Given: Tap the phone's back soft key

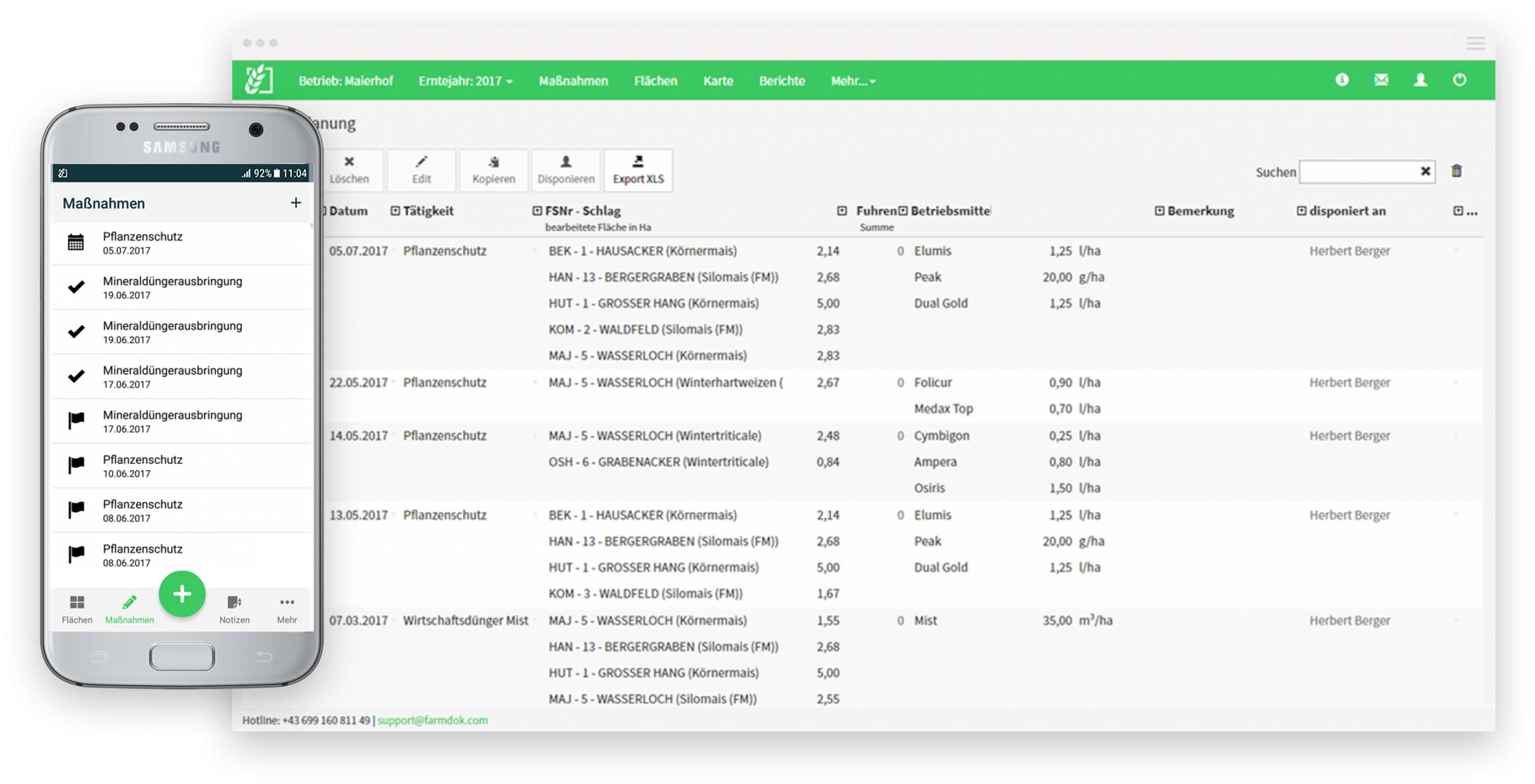Looking at the screenshot, I should 264,657.
